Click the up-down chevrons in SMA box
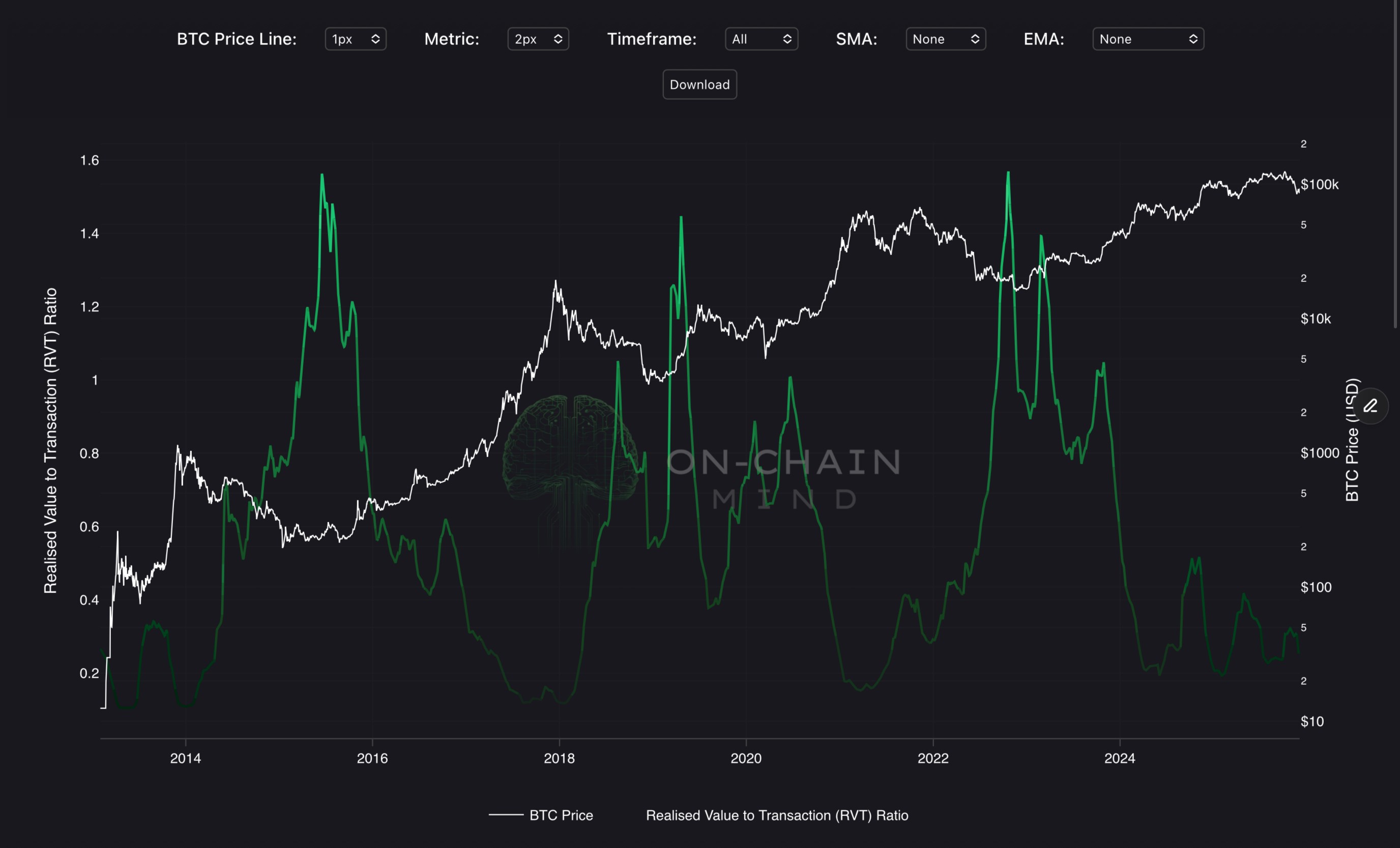Image resolution: width=1400 pixels, height=848 pixels. tap(975, 39)
